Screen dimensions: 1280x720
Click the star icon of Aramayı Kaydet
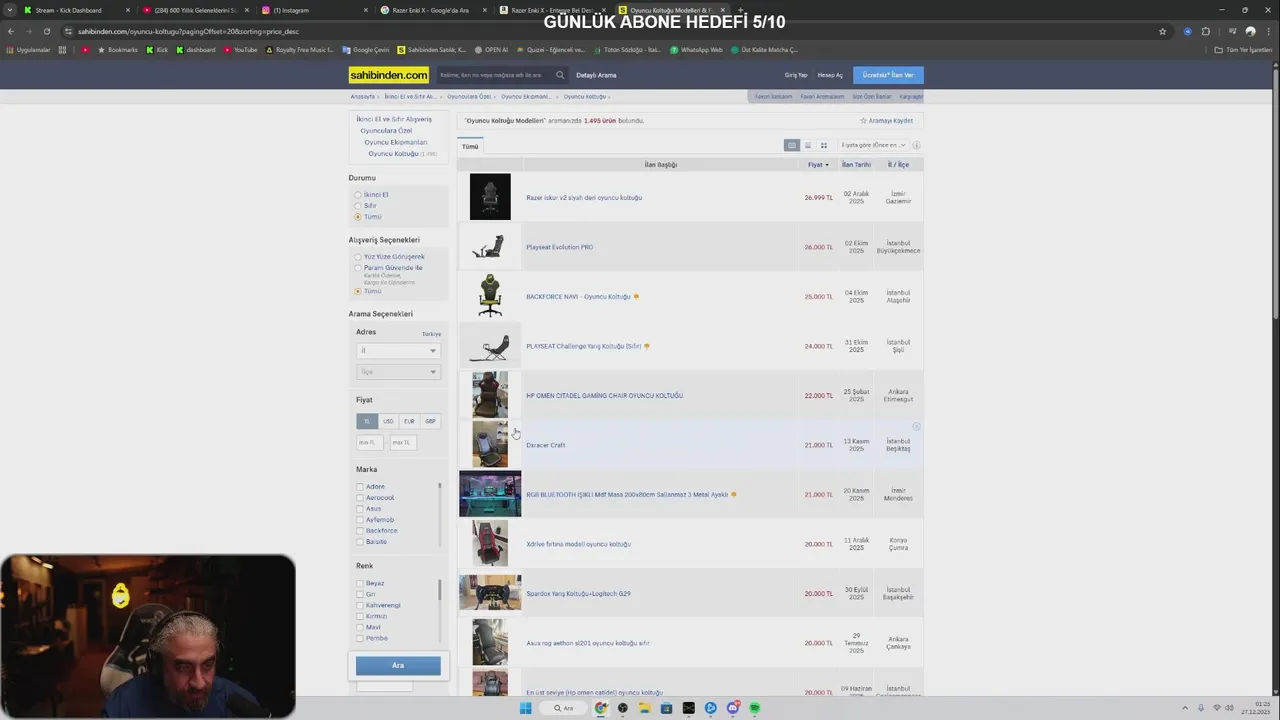(x=864, y=121)
